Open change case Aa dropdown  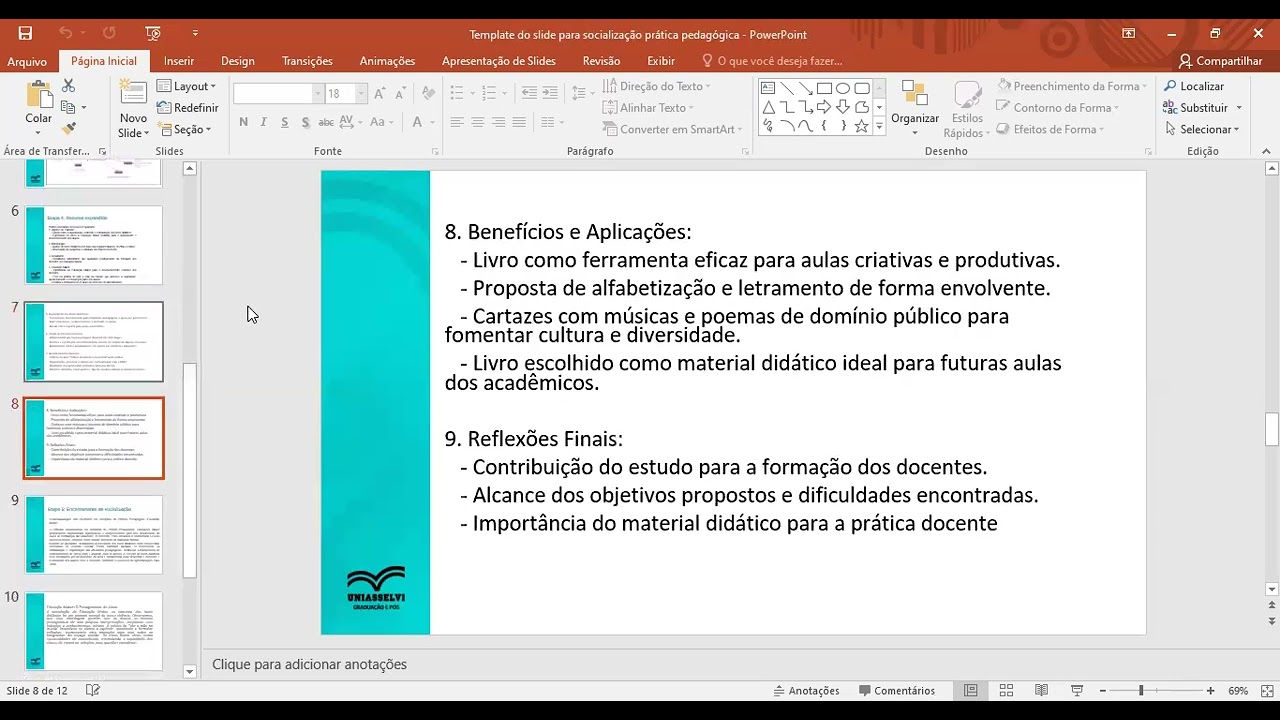(x=383, y=122)
